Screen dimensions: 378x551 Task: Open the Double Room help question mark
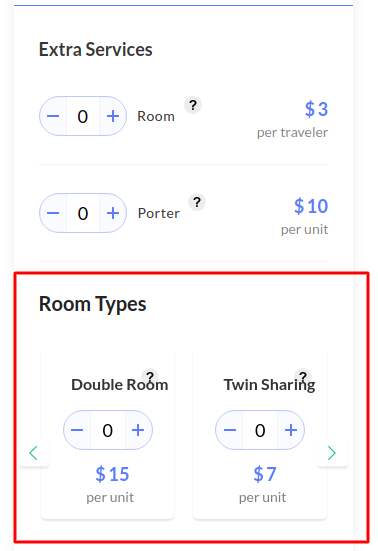point(150,376)
